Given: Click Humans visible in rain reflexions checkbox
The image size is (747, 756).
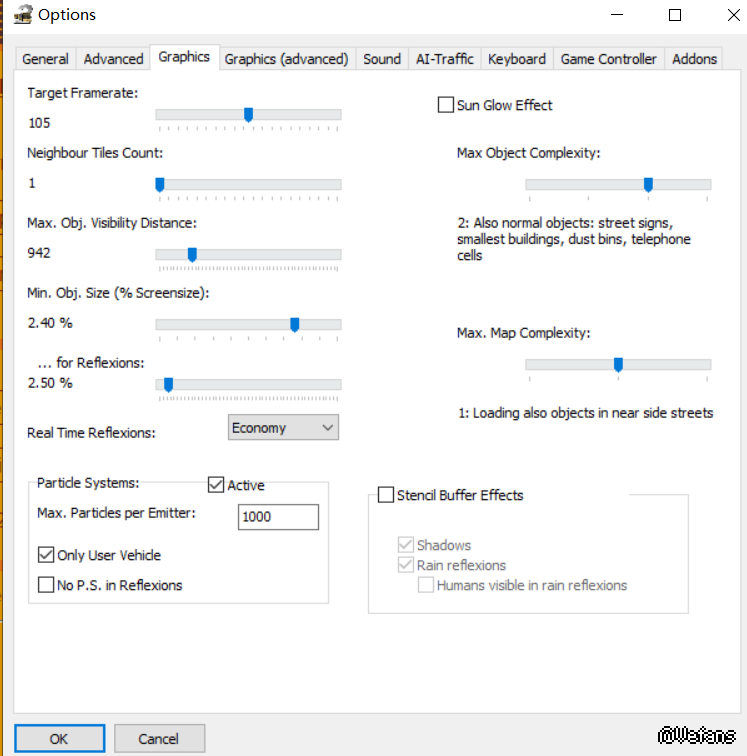Looking at the screenshot, I should tap(425, 585).
